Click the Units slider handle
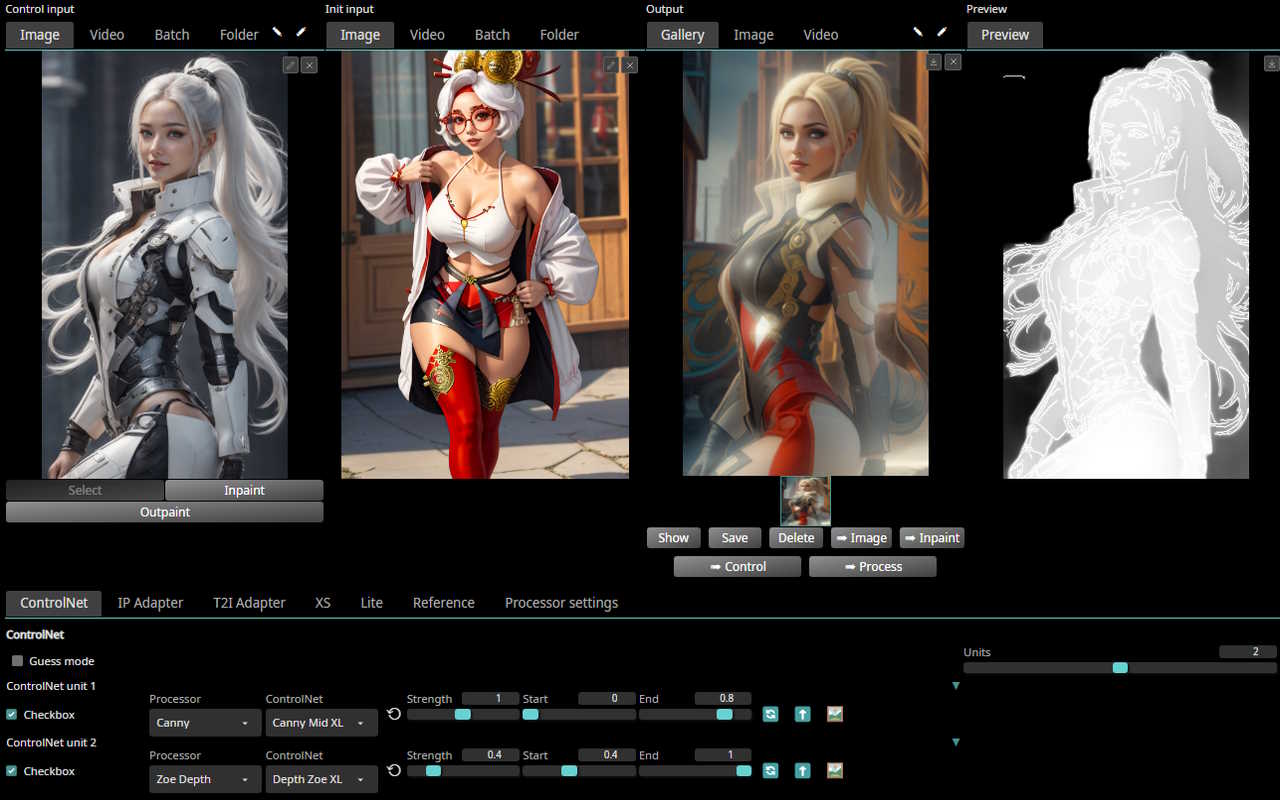This screenshot has height=800, width=1280. pos(1120,667)
